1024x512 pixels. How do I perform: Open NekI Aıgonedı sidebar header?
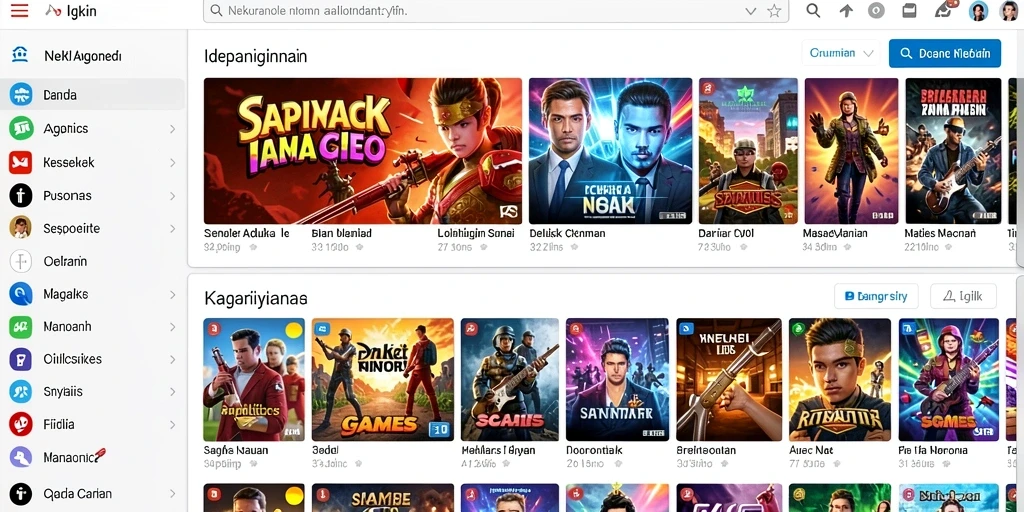[x=83, y=56]
